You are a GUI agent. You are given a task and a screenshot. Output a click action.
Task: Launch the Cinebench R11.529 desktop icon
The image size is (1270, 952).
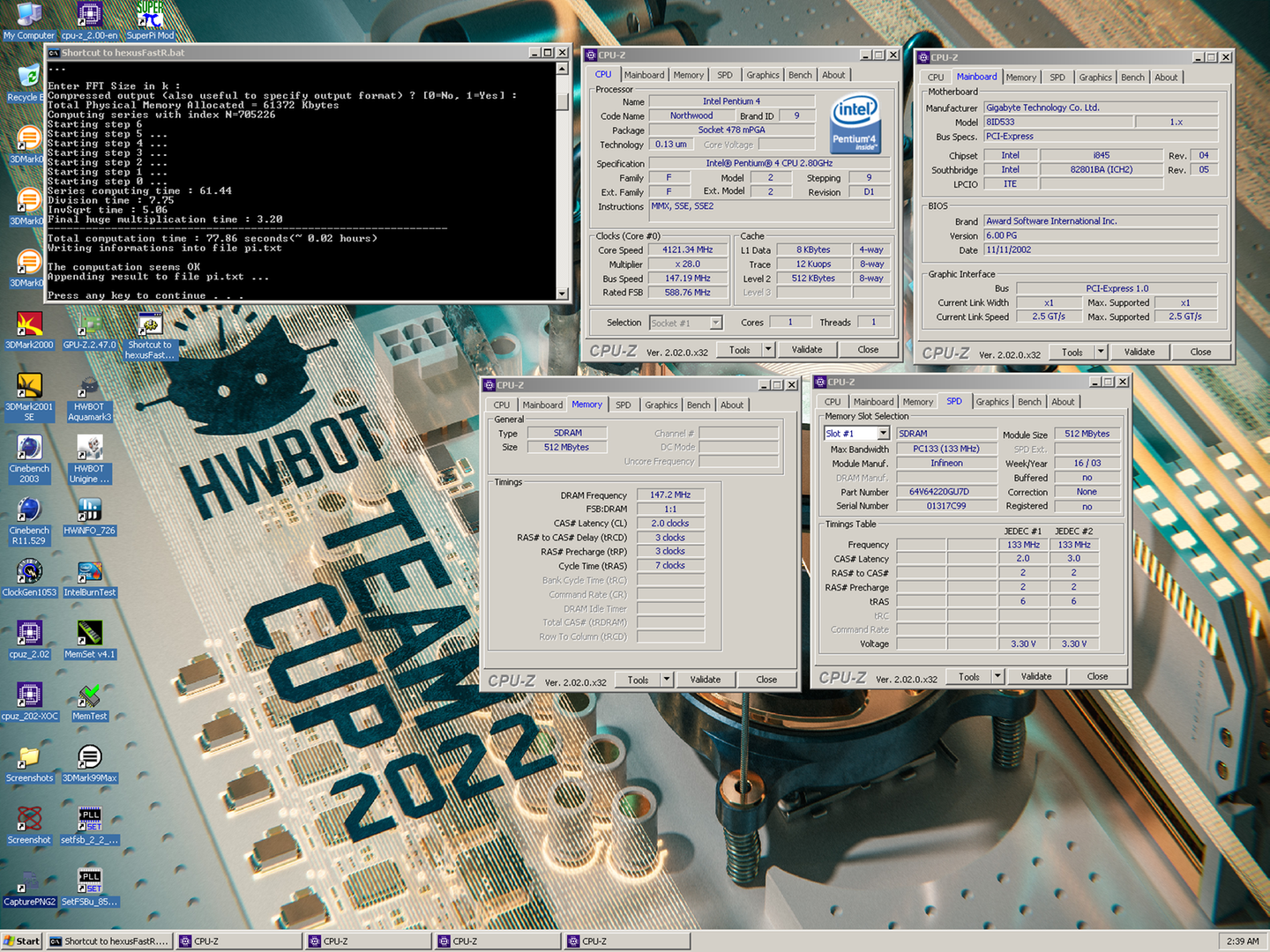(29, 521)
